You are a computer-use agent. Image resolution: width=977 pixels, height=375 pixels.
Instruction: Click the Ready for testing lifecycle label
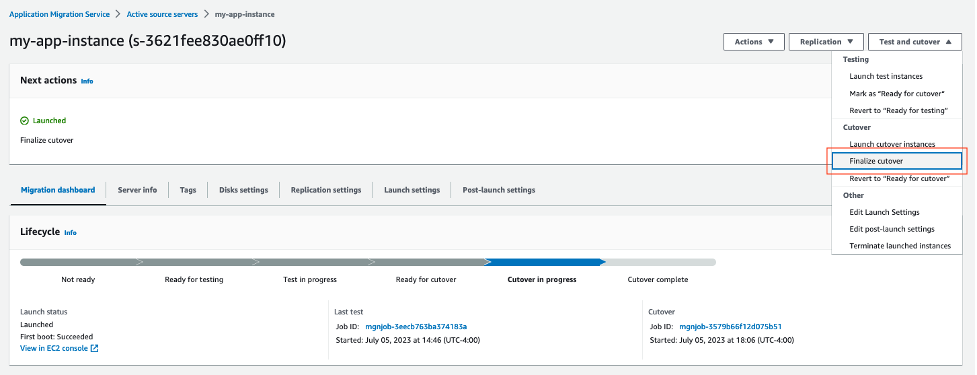(194, 280)
